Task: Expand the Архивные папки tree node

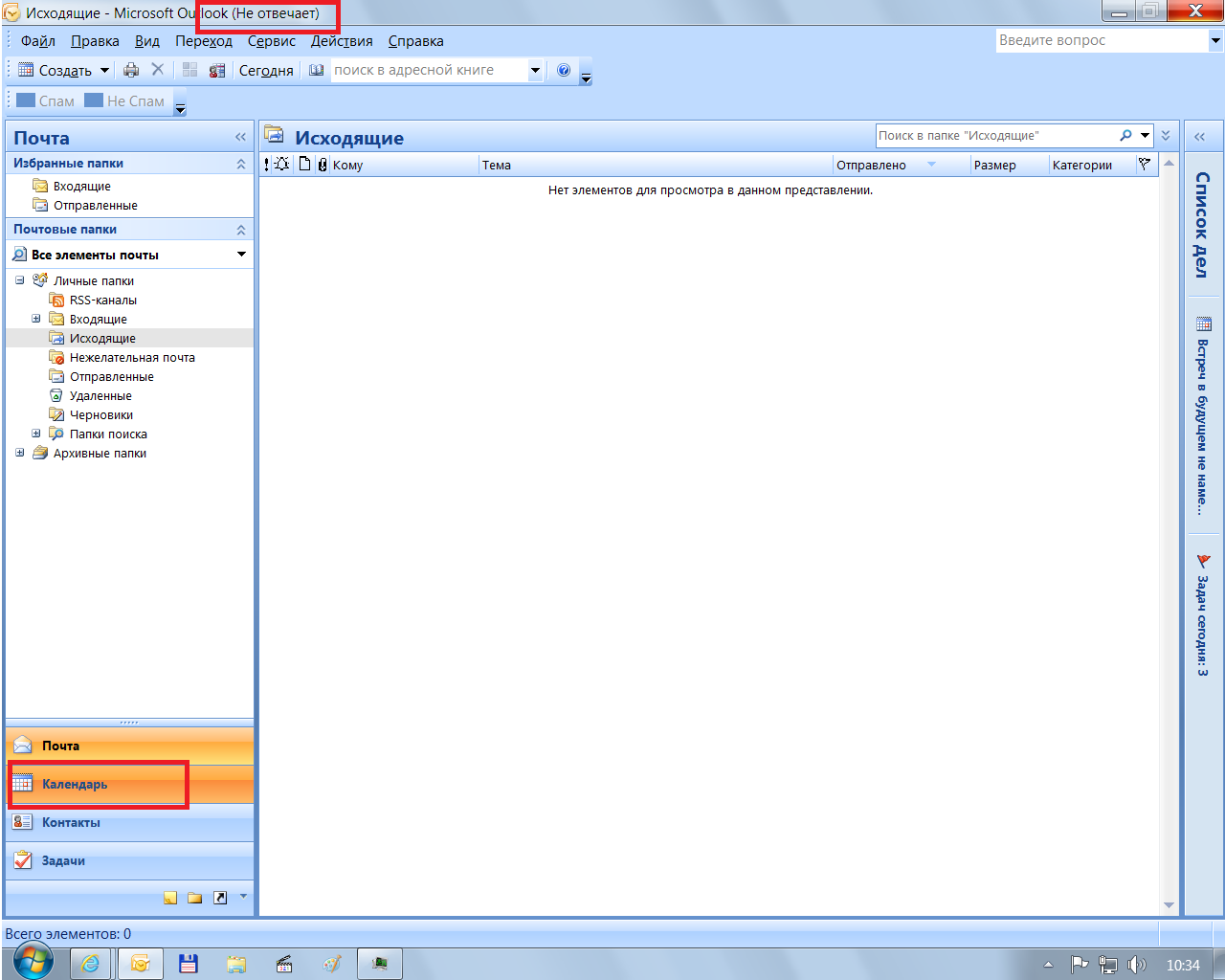Action: coord(20,453)
